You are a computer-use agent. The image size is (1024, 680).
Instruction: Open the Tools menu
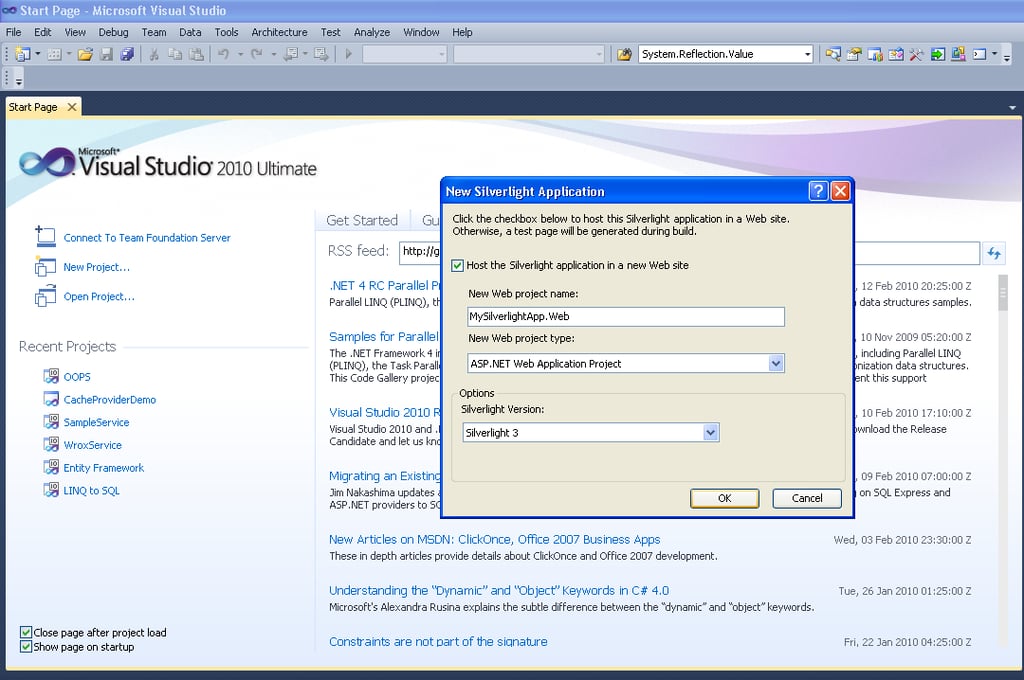(226, 32)
